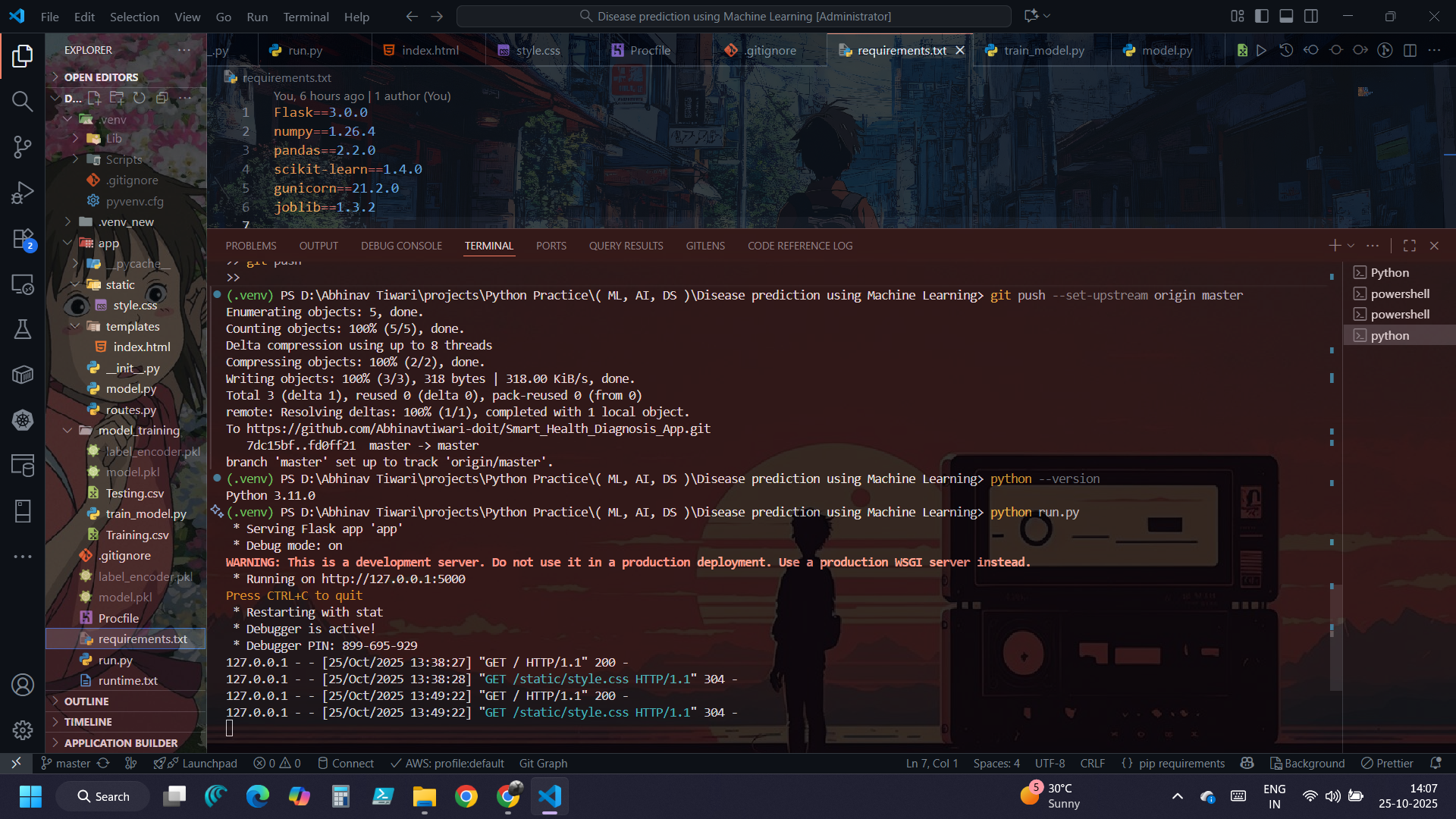
Task: Expand the OUTLINE section
Action: click(x=86, y=701)
